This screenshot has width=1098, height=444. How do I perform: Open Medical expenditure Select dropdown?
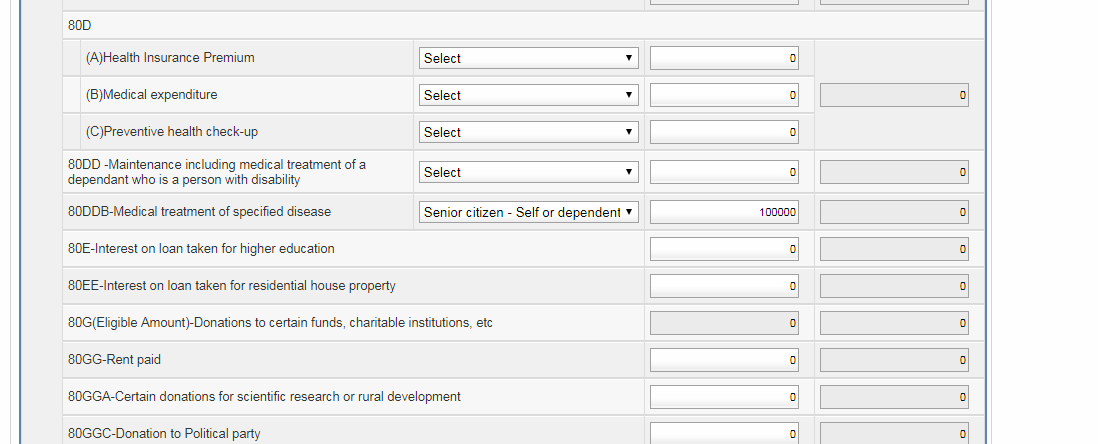click(529, 95)
